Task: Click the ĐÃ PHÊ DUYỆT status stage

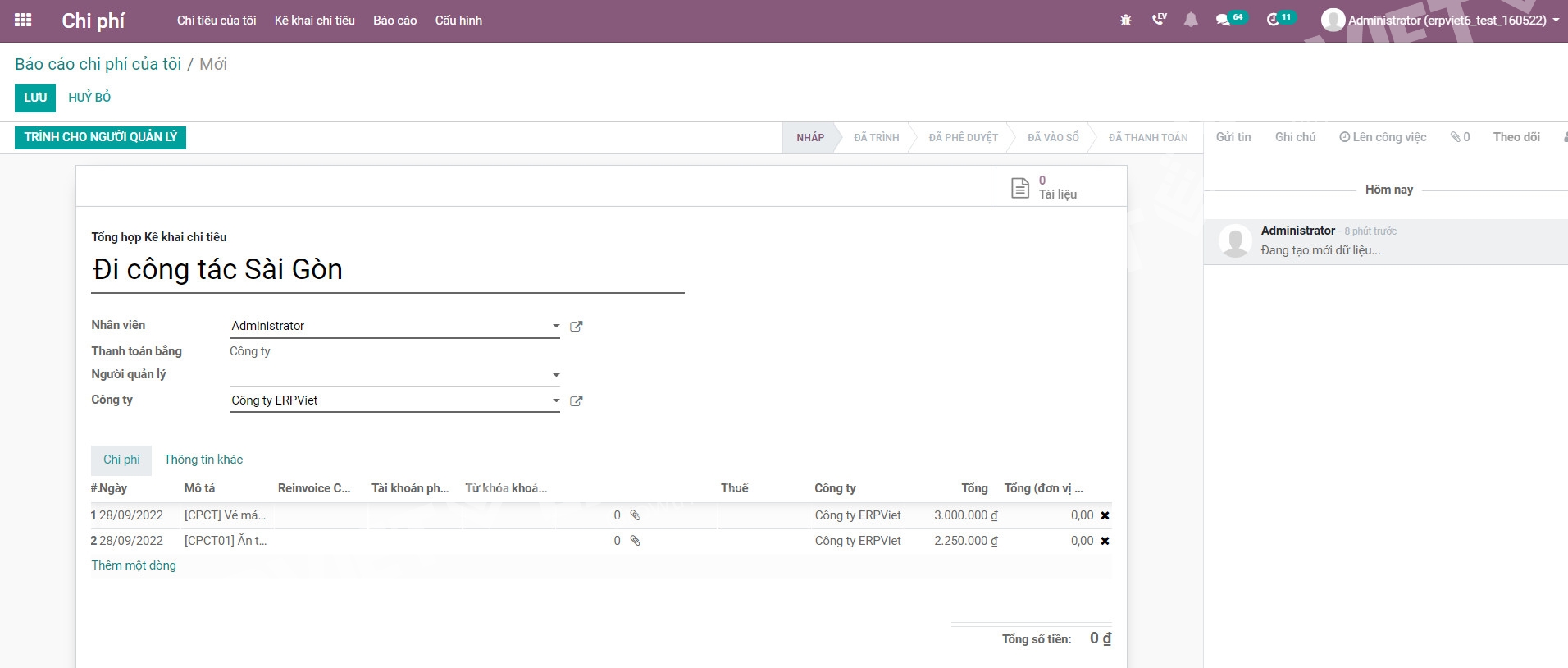Action: 964,138
